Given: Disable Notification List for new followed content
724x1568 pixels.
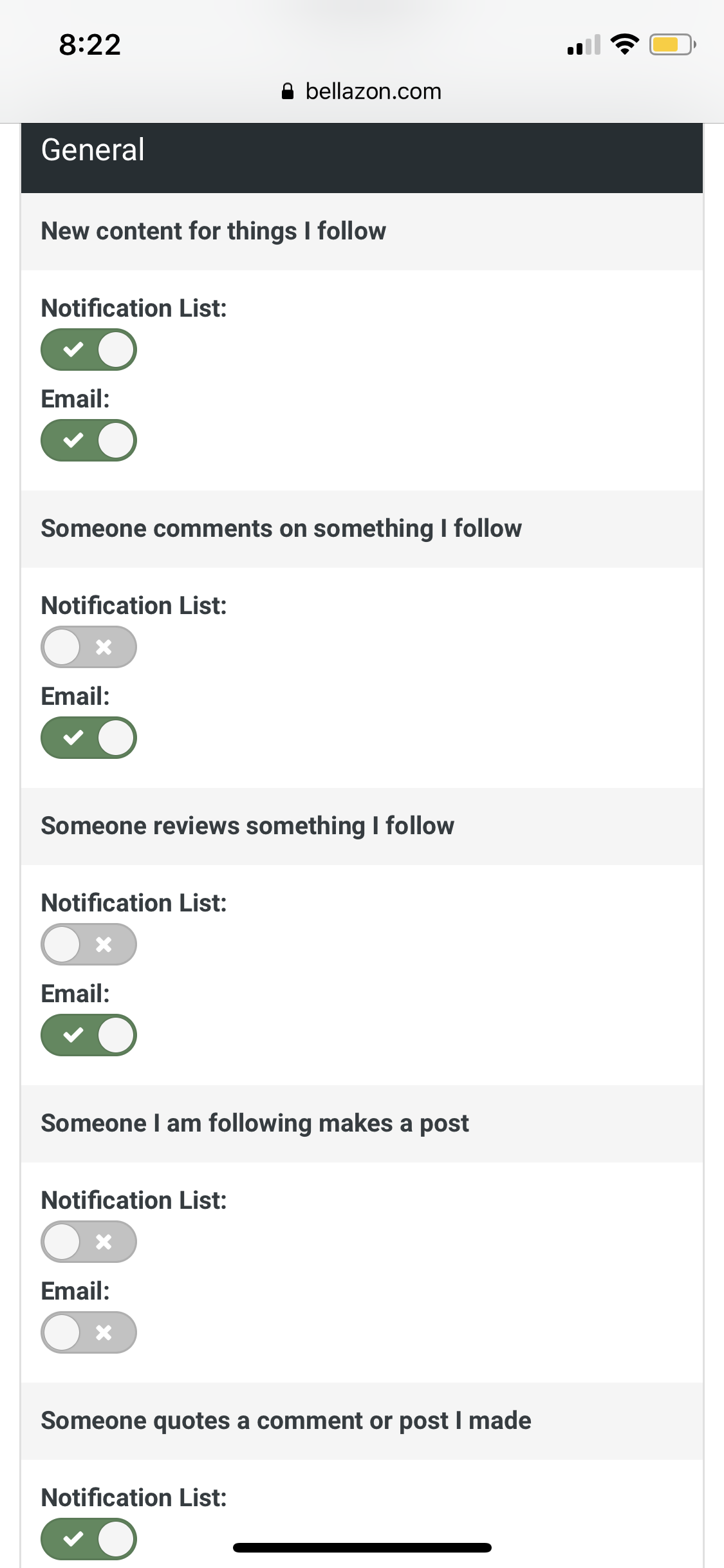Looking at the screenshot, I should [x=89, y=350].
